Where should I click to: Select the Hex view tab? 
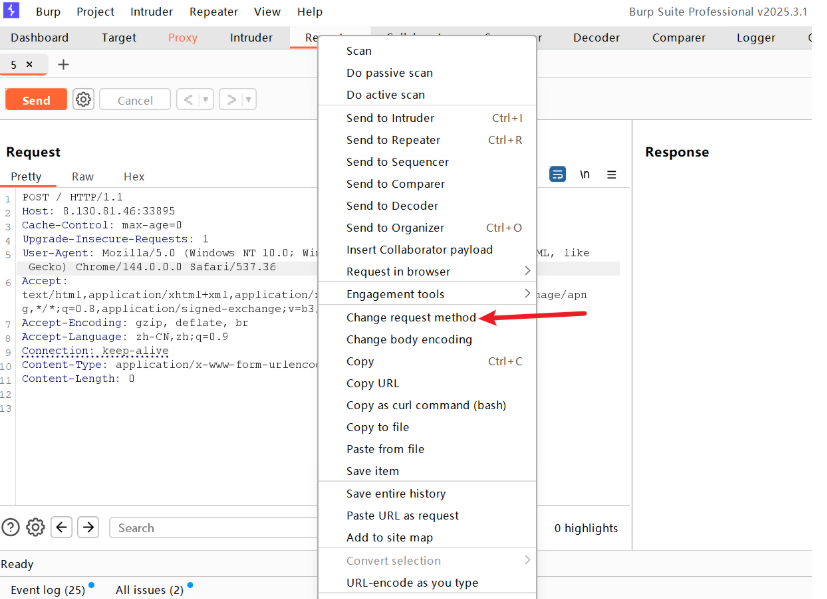coord(134,177)
